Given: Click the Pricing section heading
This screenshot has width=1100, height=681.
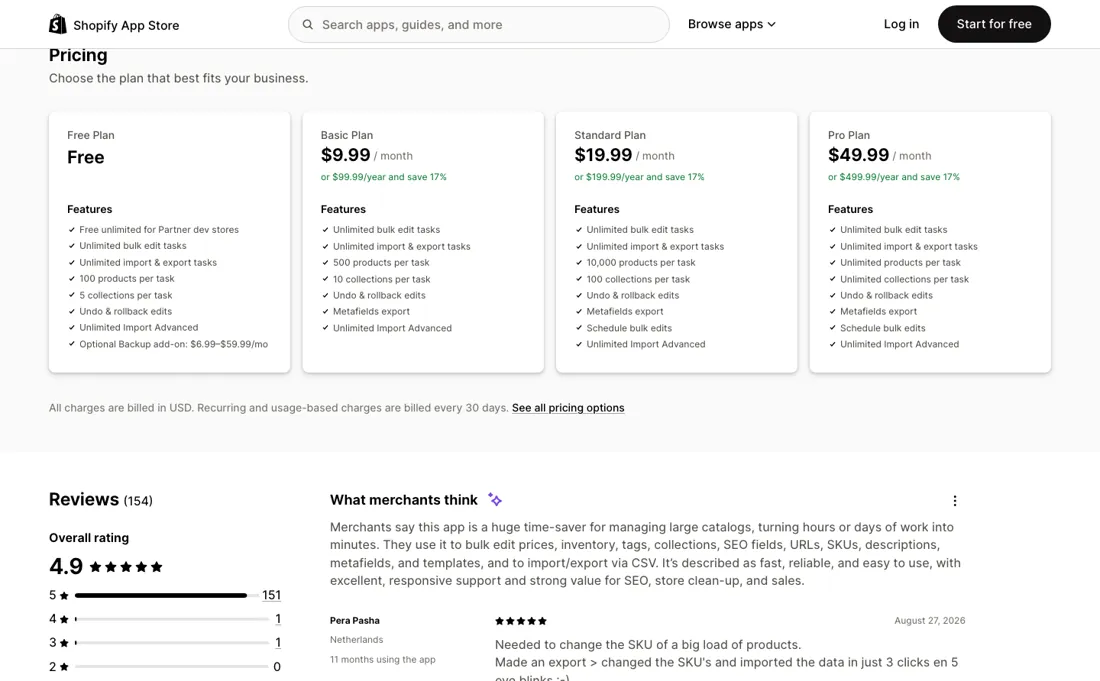Looking at the screenshot, I should click(78, 55).
